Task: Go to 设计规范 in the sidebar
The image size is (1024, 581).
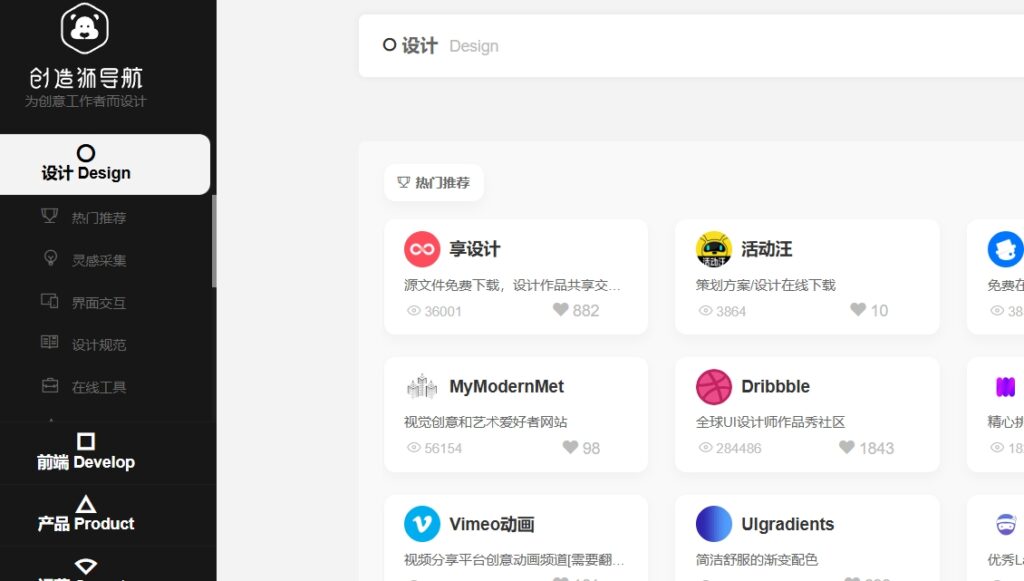Action: point(99,345)
